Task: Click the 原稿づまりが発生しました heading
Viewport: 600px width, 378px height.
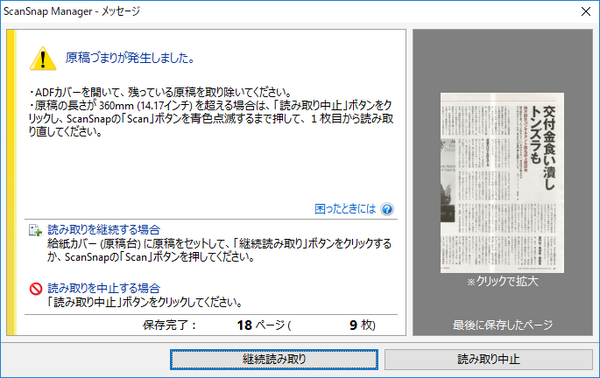Action: click(130, 58)
